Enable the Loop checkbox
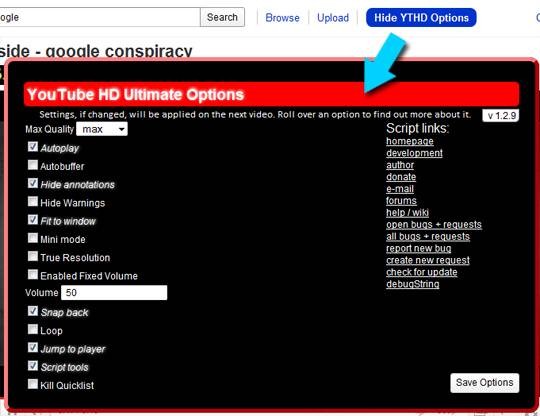Viewport: 540px width, 416px height. click(x=33, y=329)
